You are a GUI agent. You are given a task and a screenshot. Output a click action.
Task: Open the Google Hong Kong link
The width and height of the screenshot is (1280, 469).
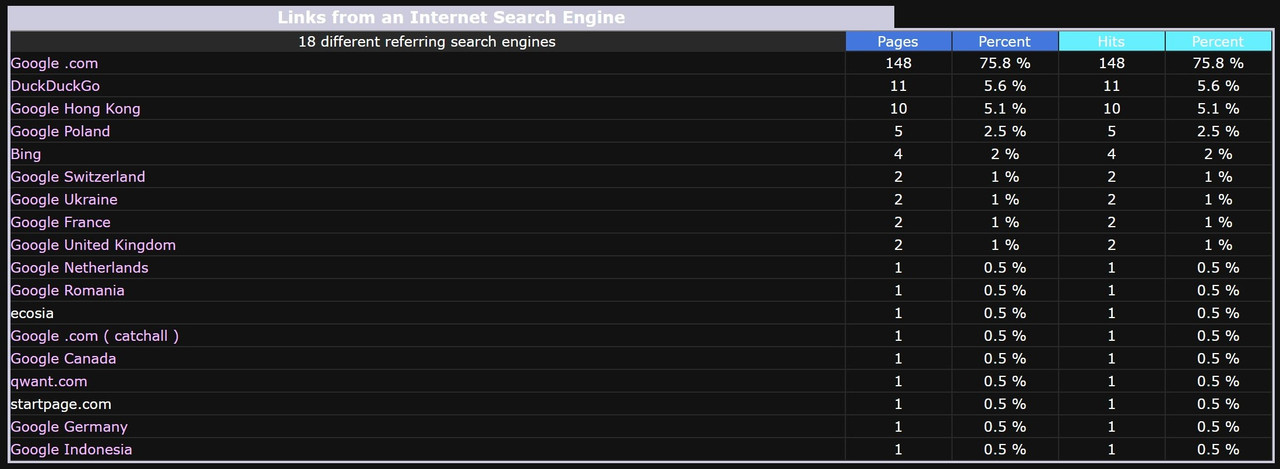pyautogui.click(x=75, y=109)
